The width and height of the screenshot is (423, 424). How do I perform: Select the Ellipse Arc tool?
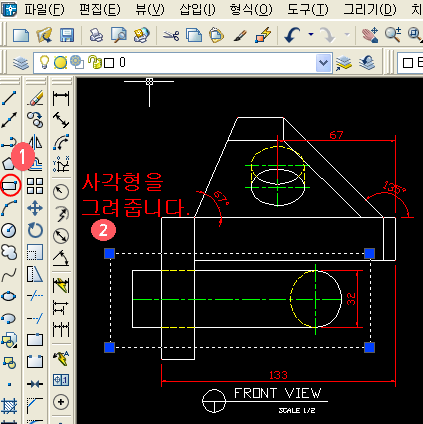(x=9, y=318)
